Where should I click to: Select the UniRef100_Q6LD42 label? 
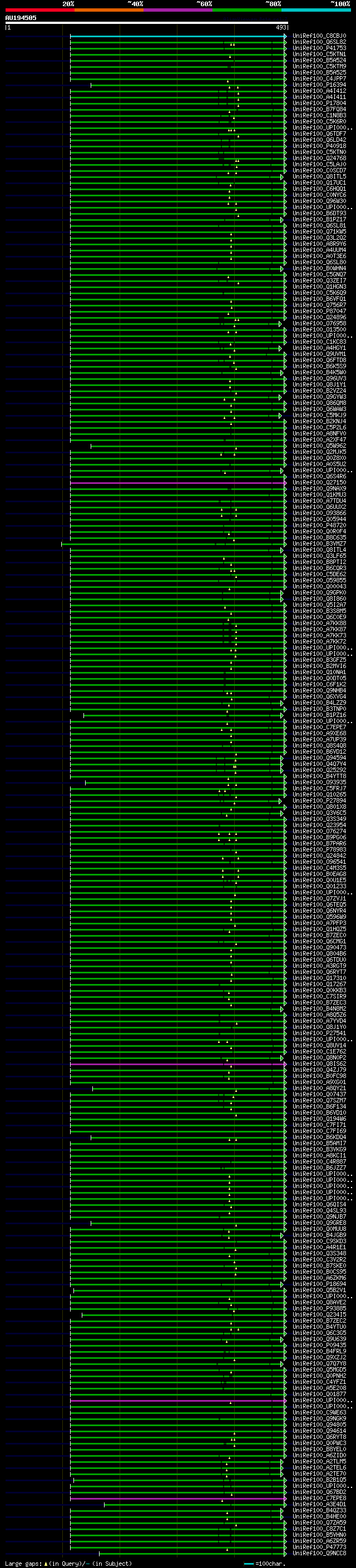click(x=319, y=140)
